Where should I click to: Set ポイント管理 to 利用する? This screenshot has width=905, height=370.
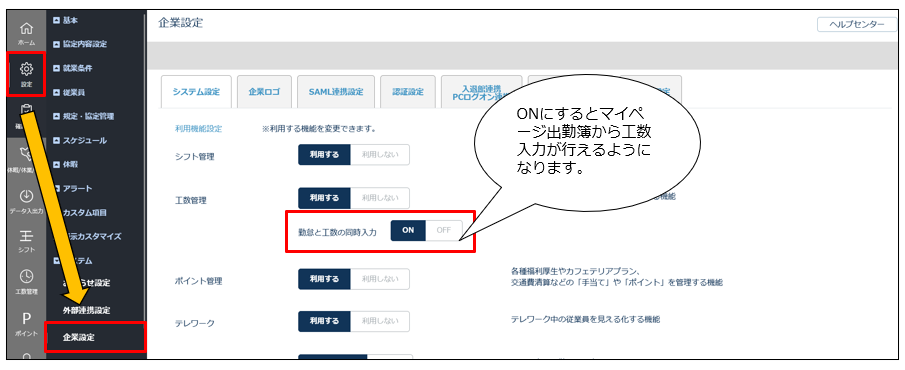coord(324,279)
